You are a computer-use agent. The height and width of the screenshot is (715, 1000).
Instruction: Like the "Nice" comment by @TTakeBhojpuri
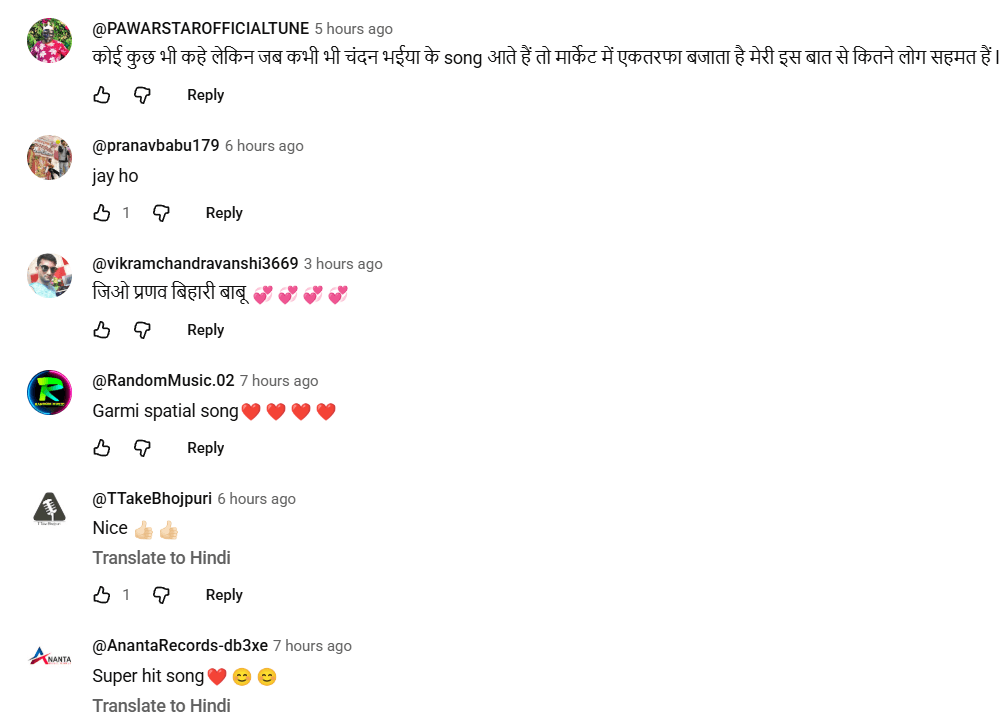pyautogui.click(x=102, y=595)
